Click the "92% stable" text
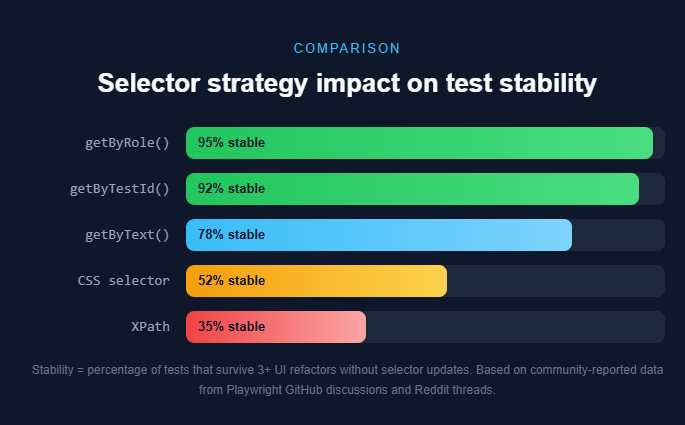Screen dimensions: 685x425 231,189
